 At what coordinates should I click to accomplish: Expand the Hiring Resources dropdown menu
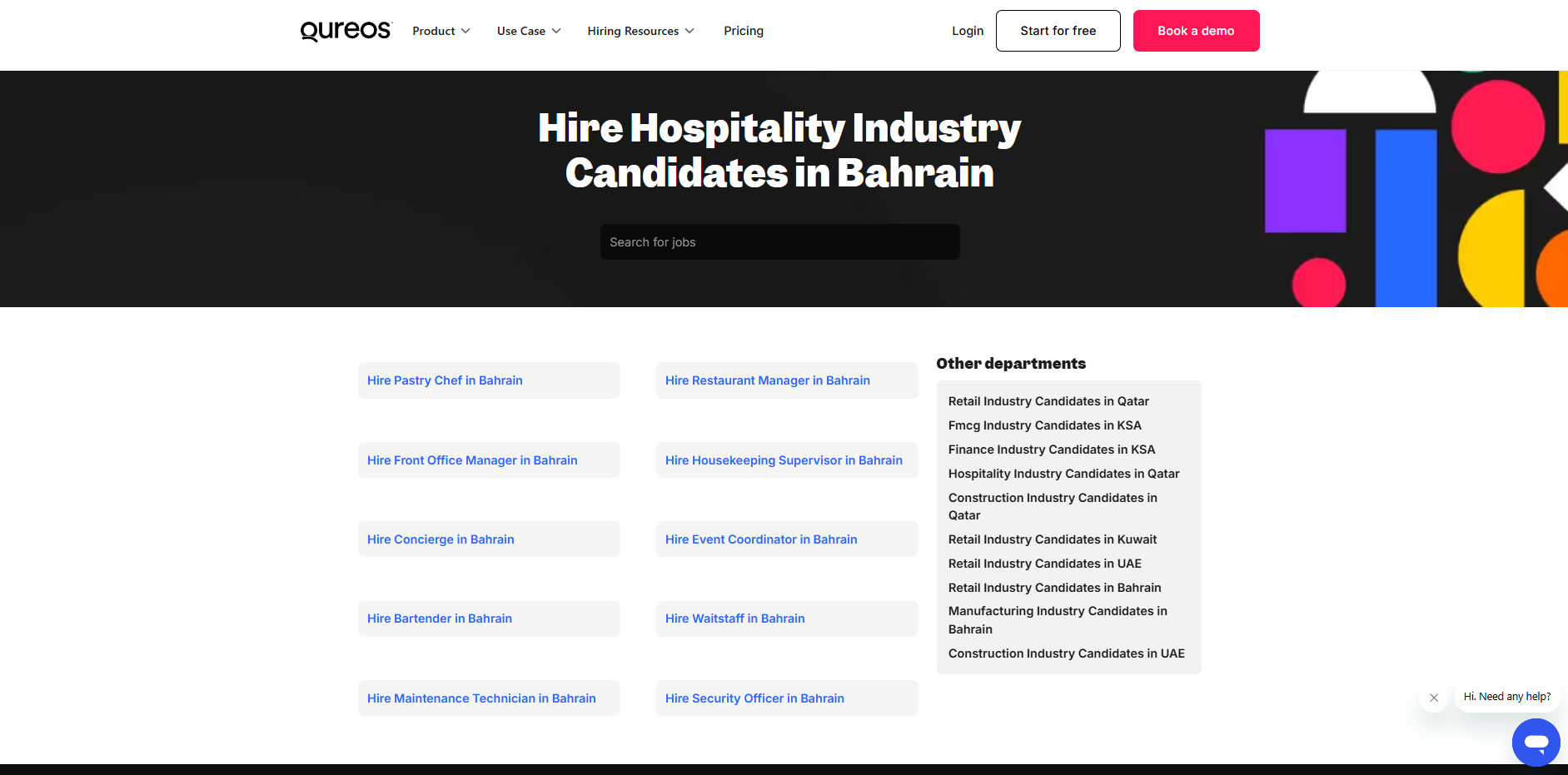(x=640, y=31)
